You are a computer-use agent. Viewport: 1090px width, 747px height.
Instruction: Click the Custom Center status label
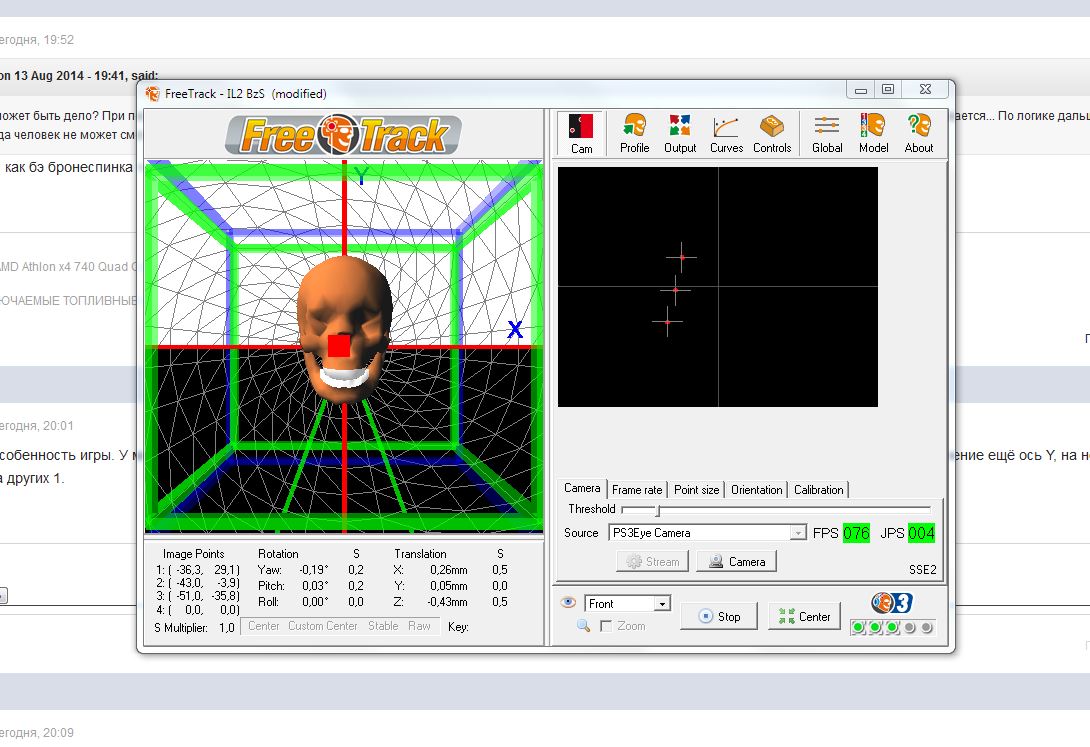(x=323, y=626)
